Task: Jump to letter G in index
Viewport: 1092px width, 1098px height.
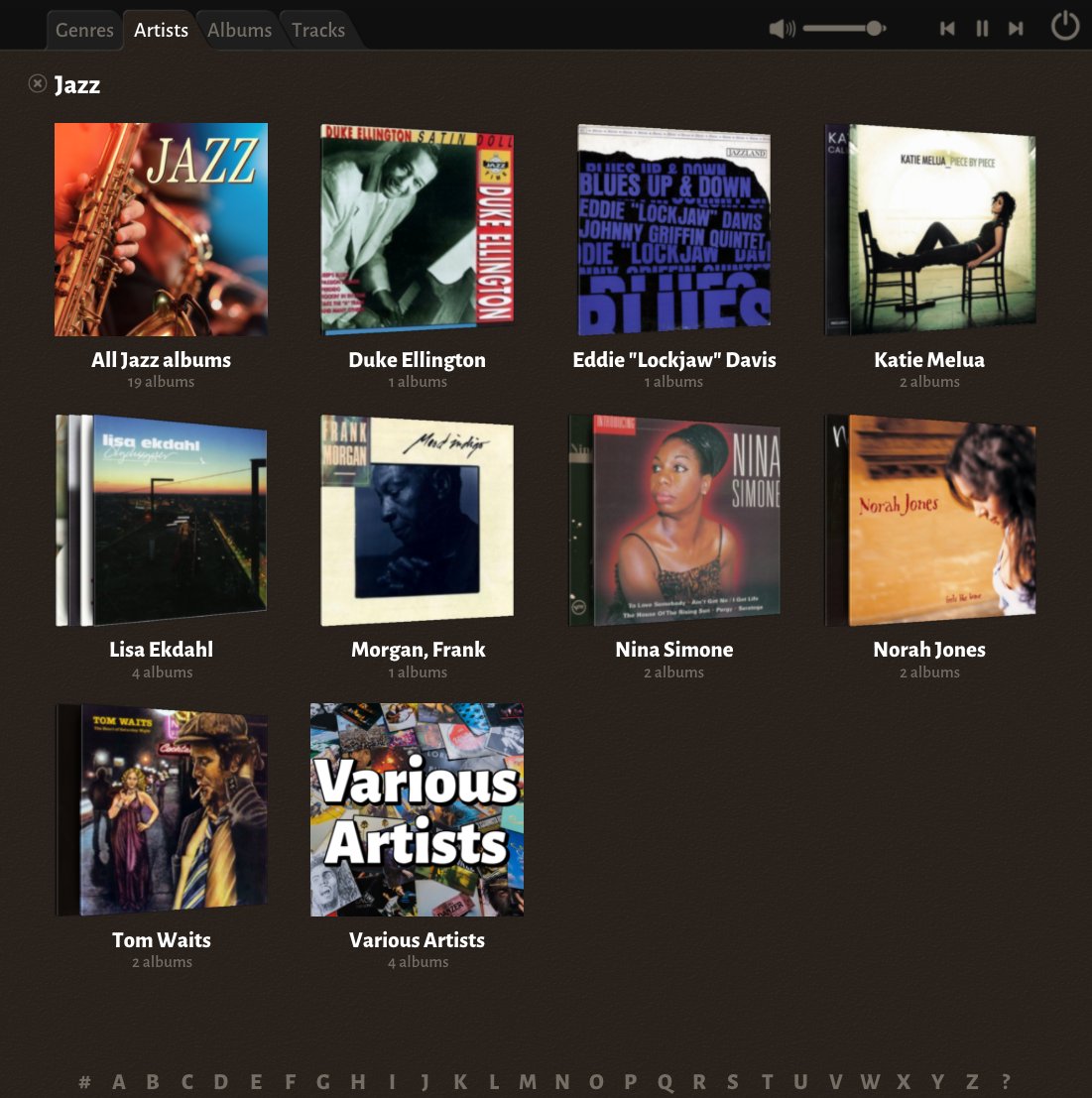Action: pyautogui.click(x=323, y=1082)
